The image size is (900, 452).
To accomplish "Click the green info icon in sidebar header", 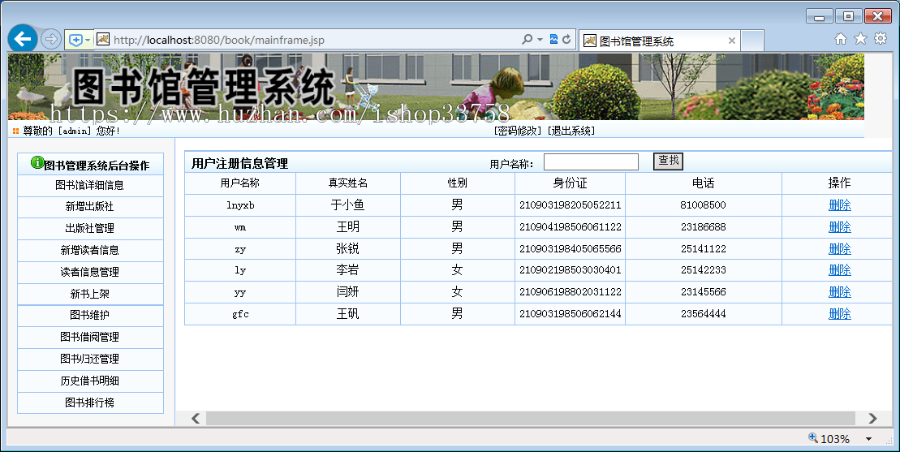I will tap(37, 163).
